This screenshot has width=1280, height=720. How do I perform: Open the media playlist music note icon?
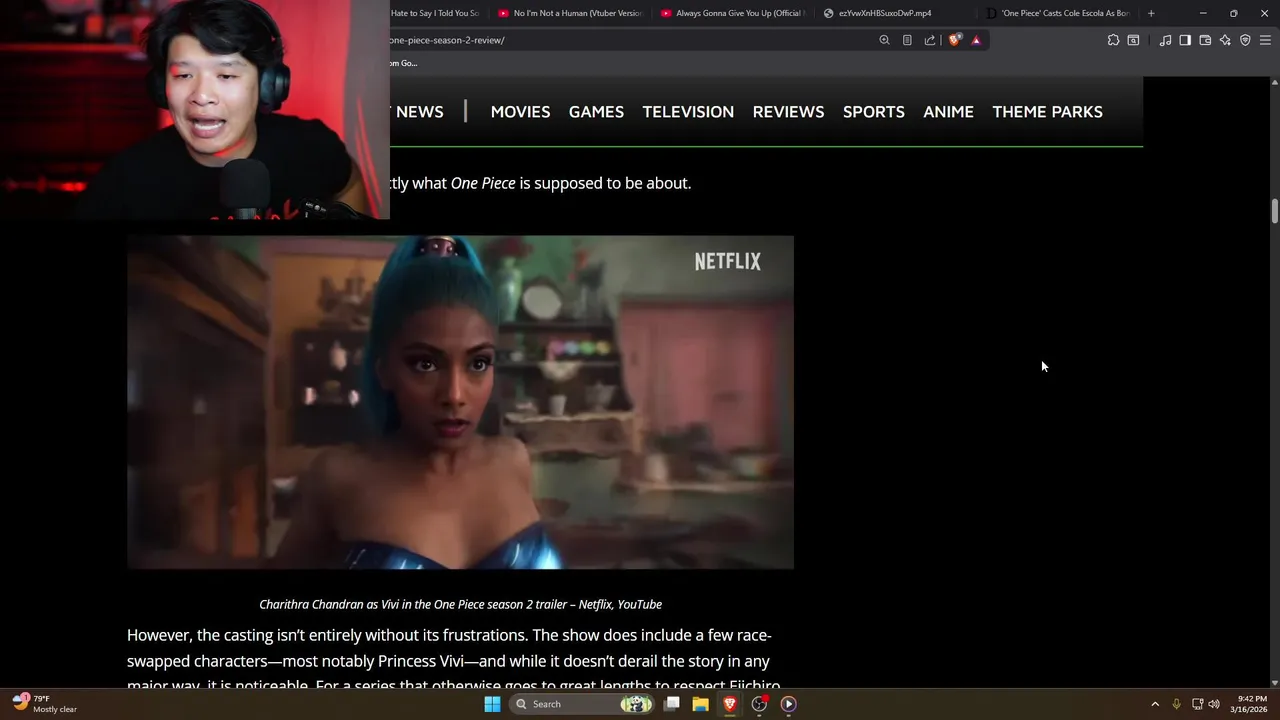tap(1165, 40)
